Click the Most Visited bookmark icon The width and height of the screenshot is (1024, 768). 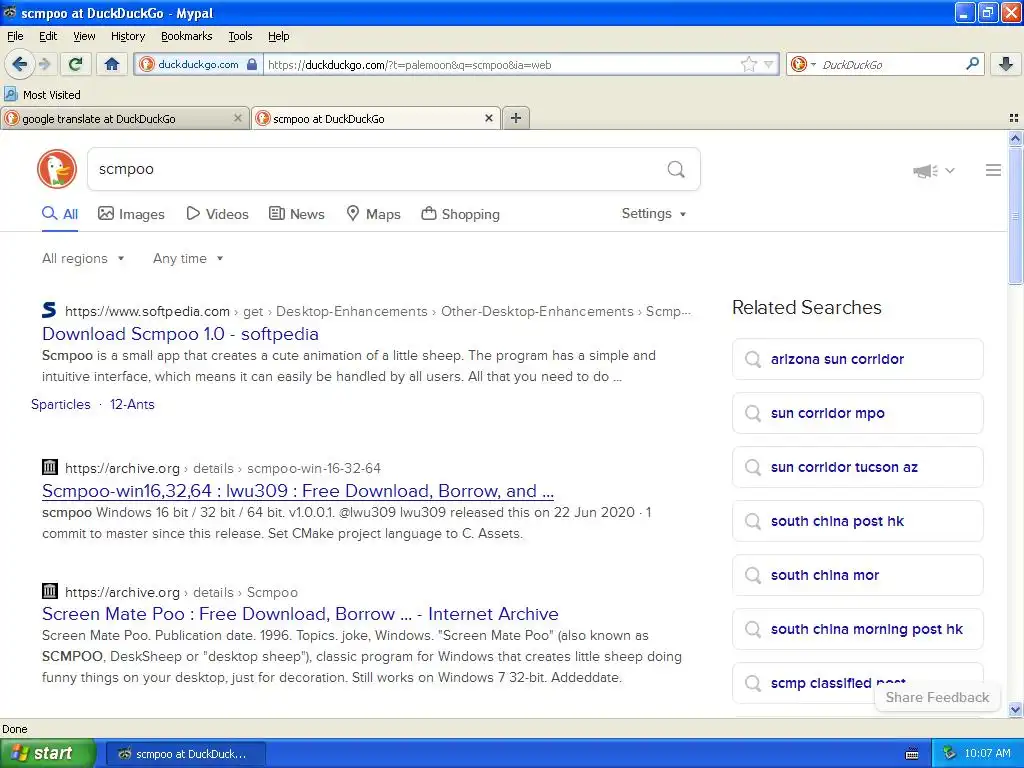click(x=10, y=94)
